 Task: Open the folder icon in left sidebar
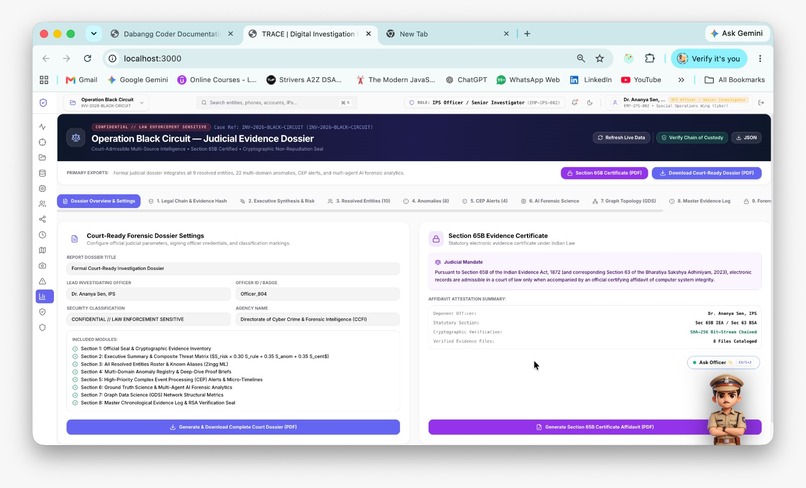tap(43, 157)
